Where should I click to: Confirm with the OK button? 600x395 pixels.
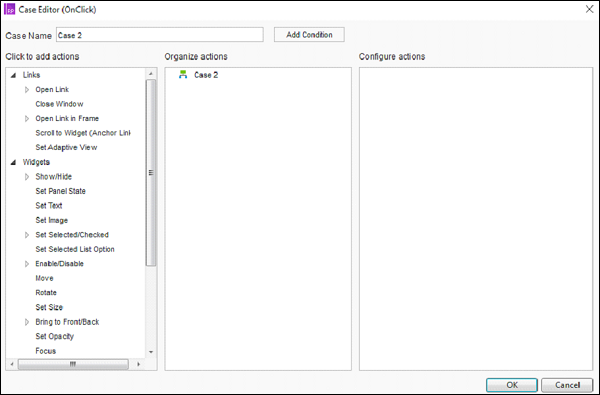[512, 385]
